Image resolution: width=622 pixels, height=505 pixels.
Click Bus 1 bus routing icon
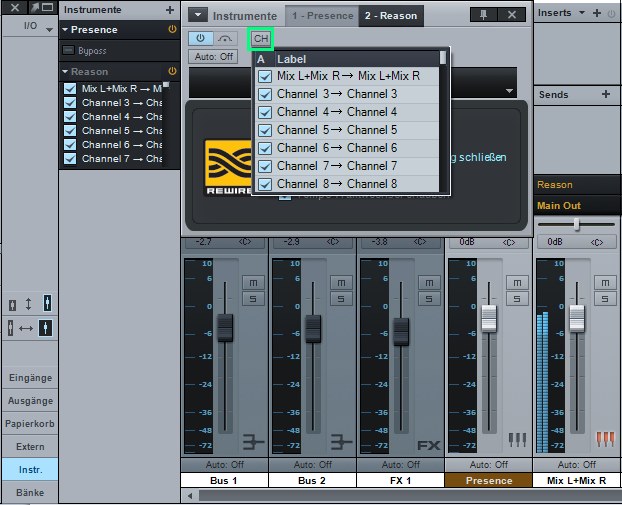(253, 442)
